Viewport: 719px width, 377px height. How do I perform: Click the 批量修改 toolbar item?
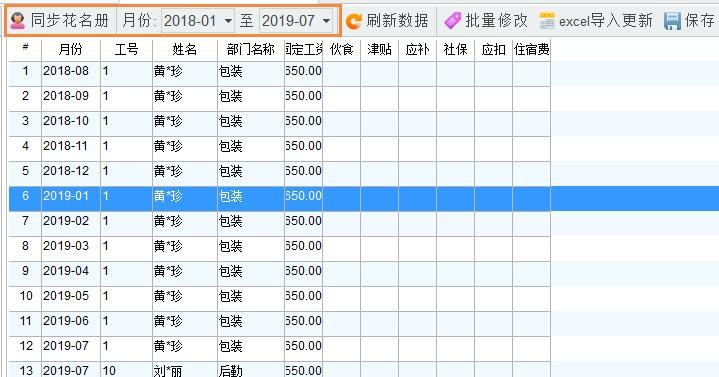[486, 21]
